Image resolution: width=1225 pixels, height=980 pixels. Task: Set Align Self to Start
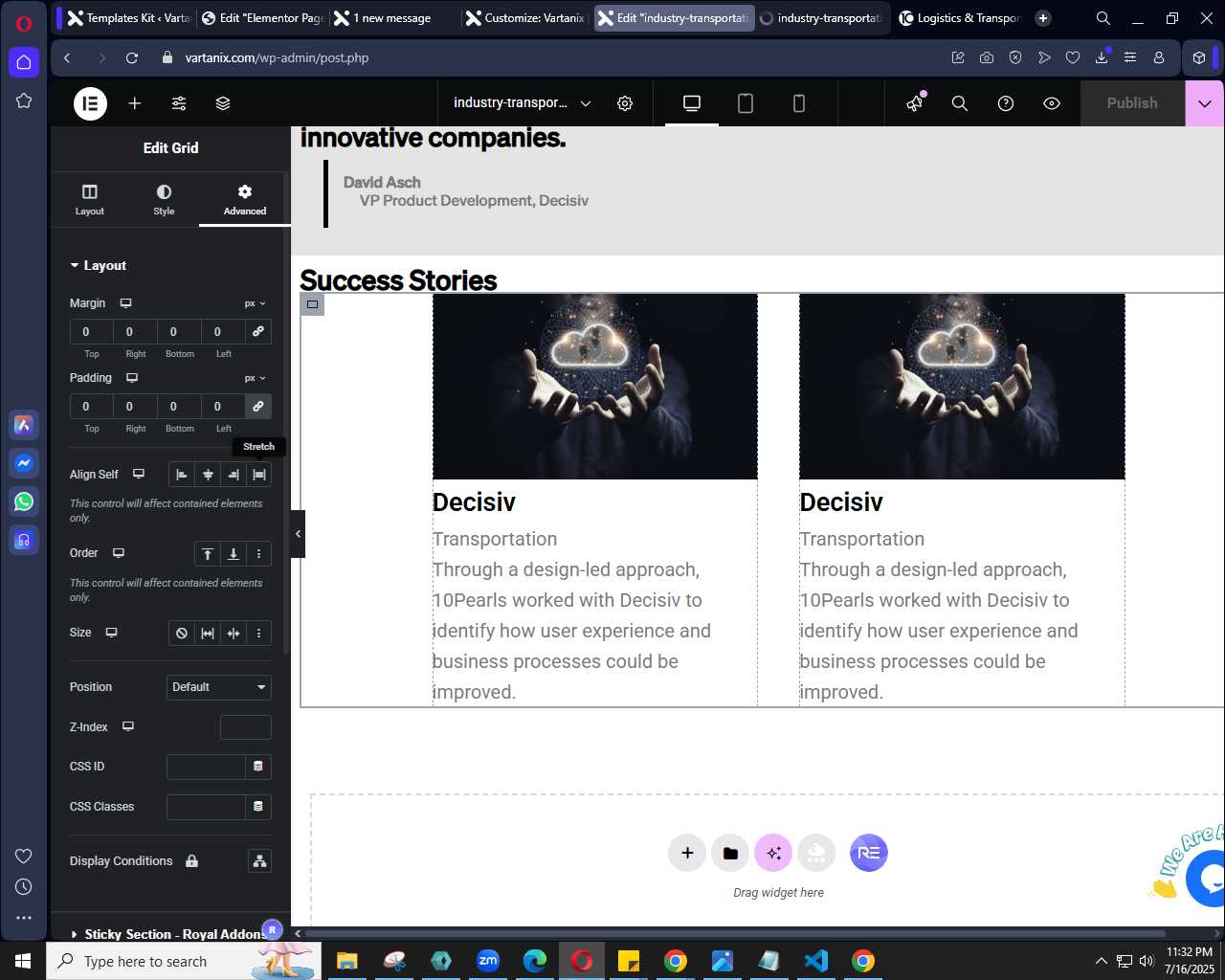click(182, 475)
